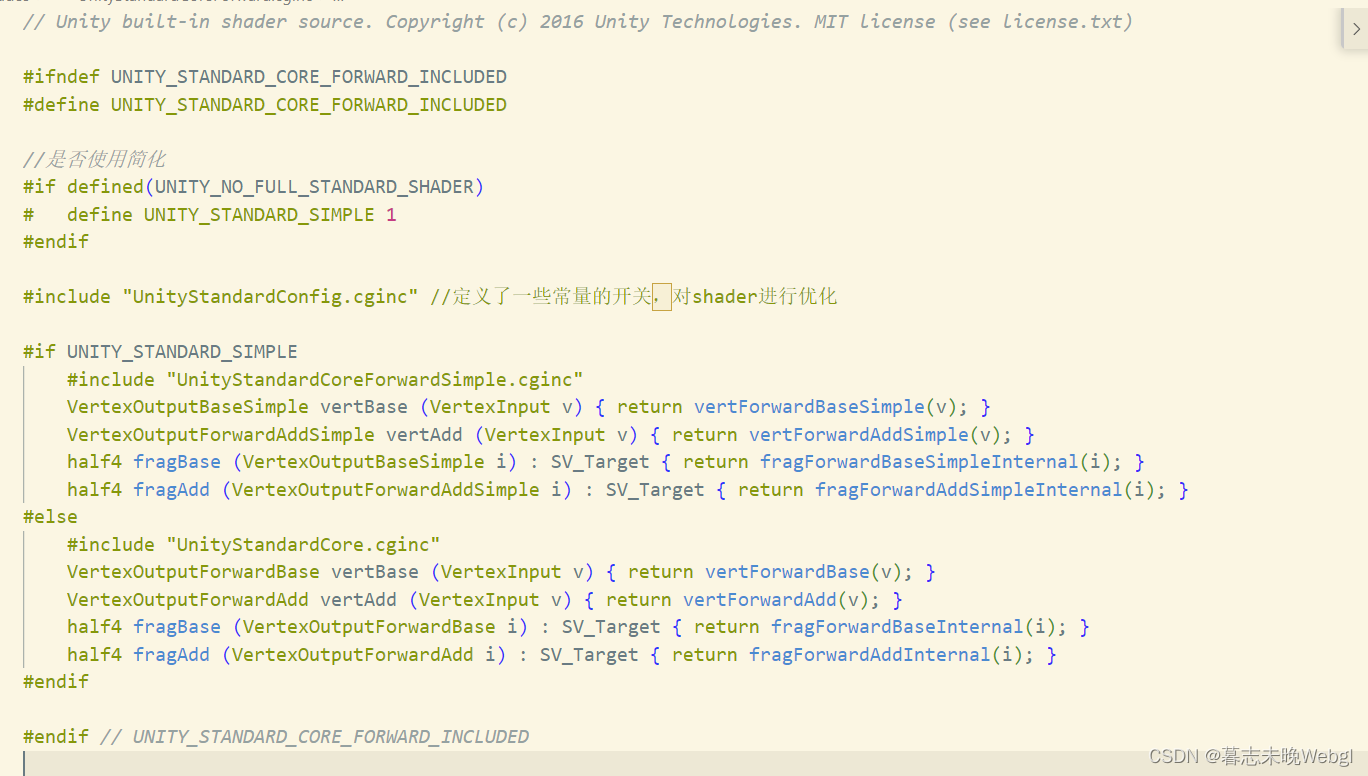The image size is (1368, 776).
Task: Click the '#ifndef UNITY_STANDARD_CORE_FORWARD_INCLUDED' line
Action: (265, 77)
